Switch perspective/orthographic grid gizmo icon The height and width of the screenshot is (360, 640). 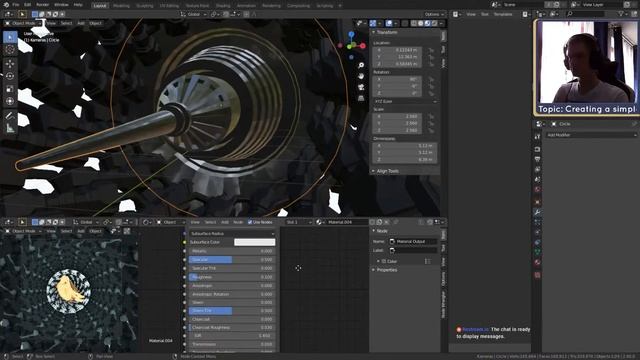361,98
